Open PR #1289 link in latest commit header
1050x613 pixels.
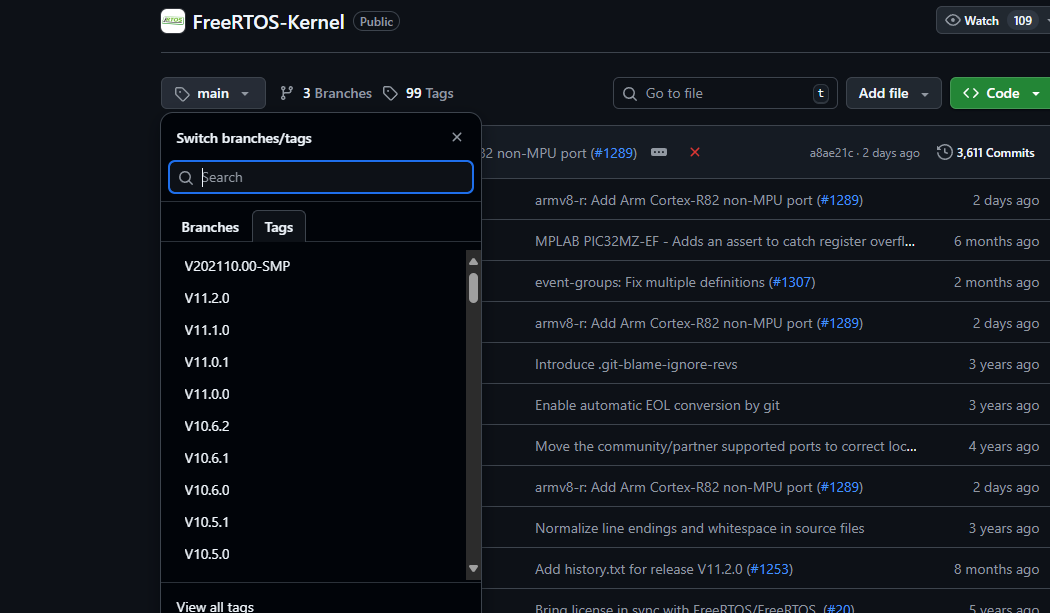[613, 153]
